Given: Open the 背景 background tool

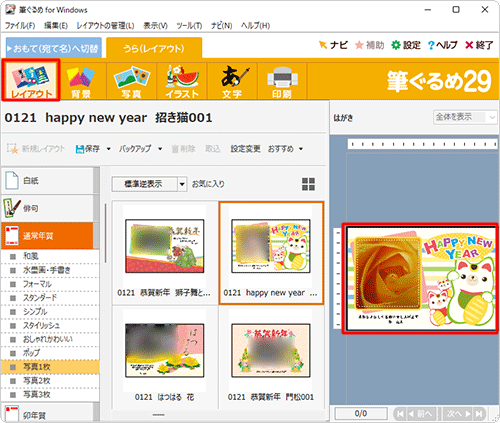Looking at the screenshot, I should (x=81, y=81).
